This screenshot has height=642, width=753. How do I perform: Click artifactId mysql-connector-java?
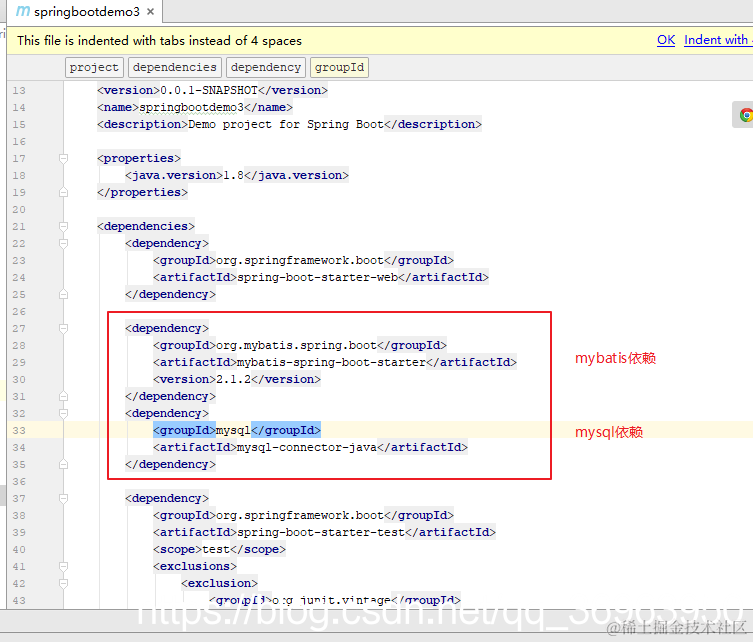click(307, 447)
